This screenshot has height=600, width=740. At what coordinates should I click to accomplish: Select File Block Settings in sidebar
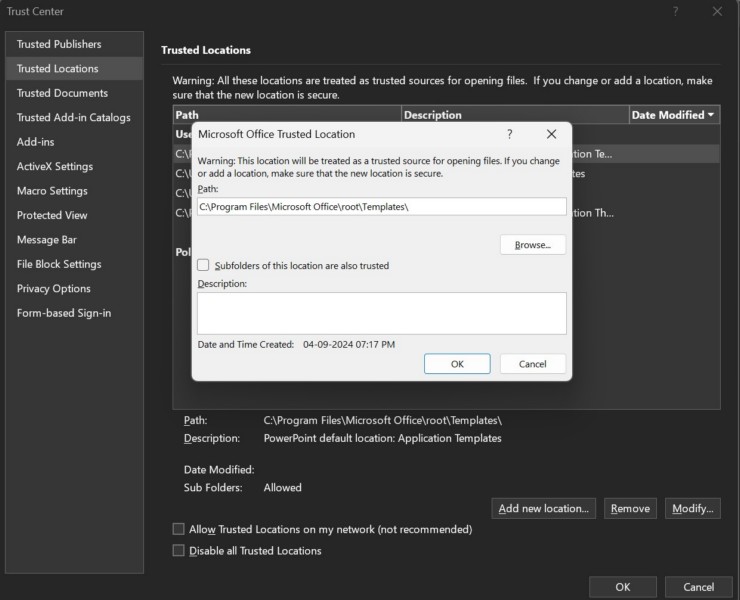(x=59, y=264)
